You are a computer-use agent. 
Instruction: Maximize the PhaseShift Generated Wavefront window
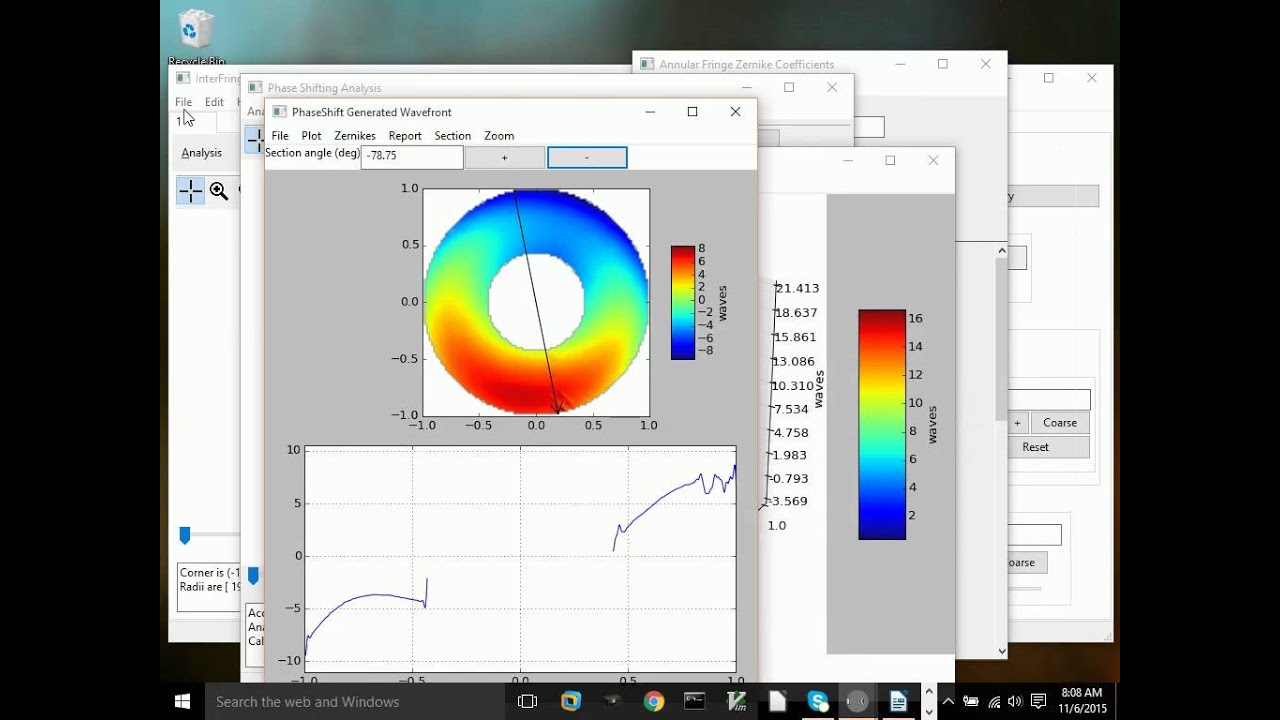tap(692, 112)
